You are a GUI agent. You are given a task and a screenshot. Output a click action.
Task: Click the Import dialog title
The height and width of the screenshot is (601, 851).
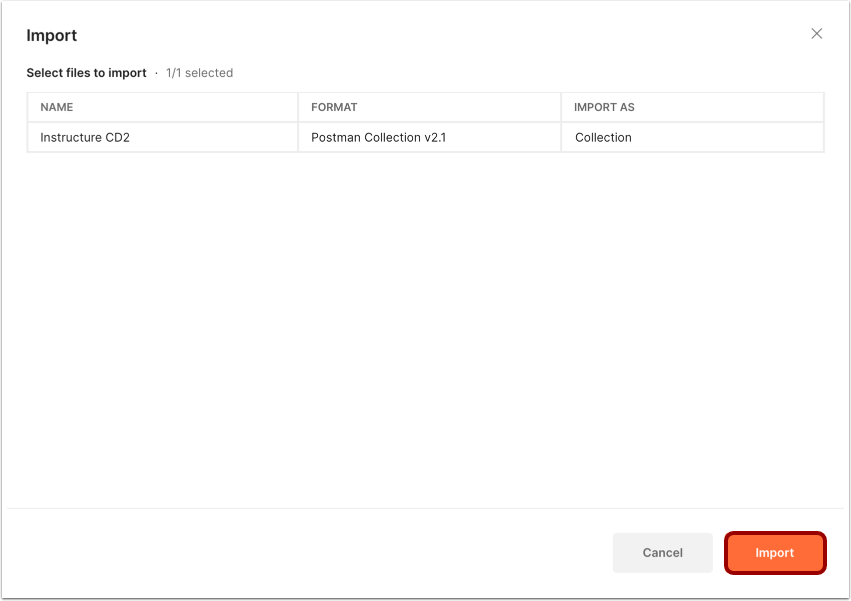(52, 35)
